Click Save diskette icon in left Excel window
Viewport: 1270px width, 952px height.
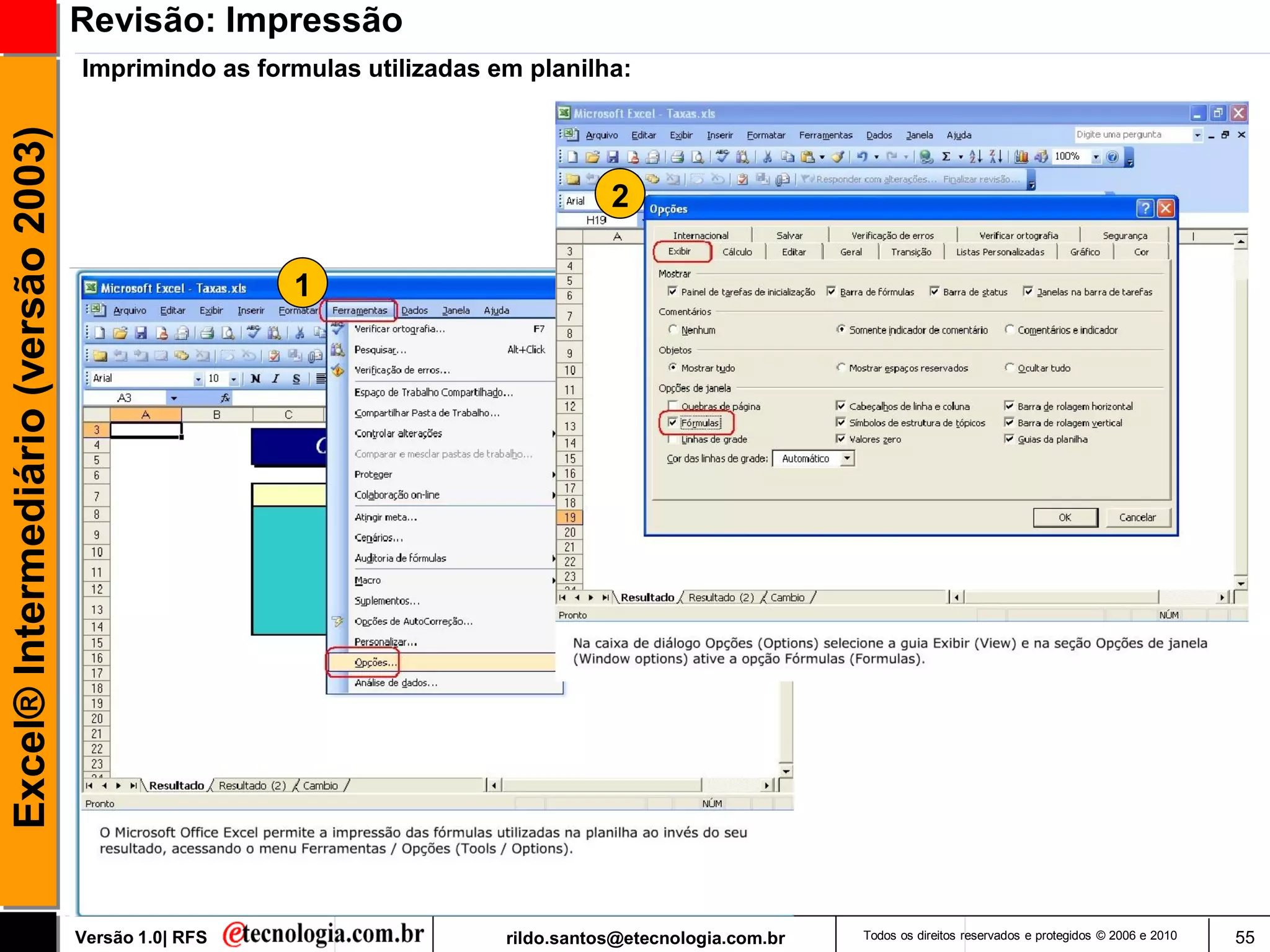coord(141,333)
